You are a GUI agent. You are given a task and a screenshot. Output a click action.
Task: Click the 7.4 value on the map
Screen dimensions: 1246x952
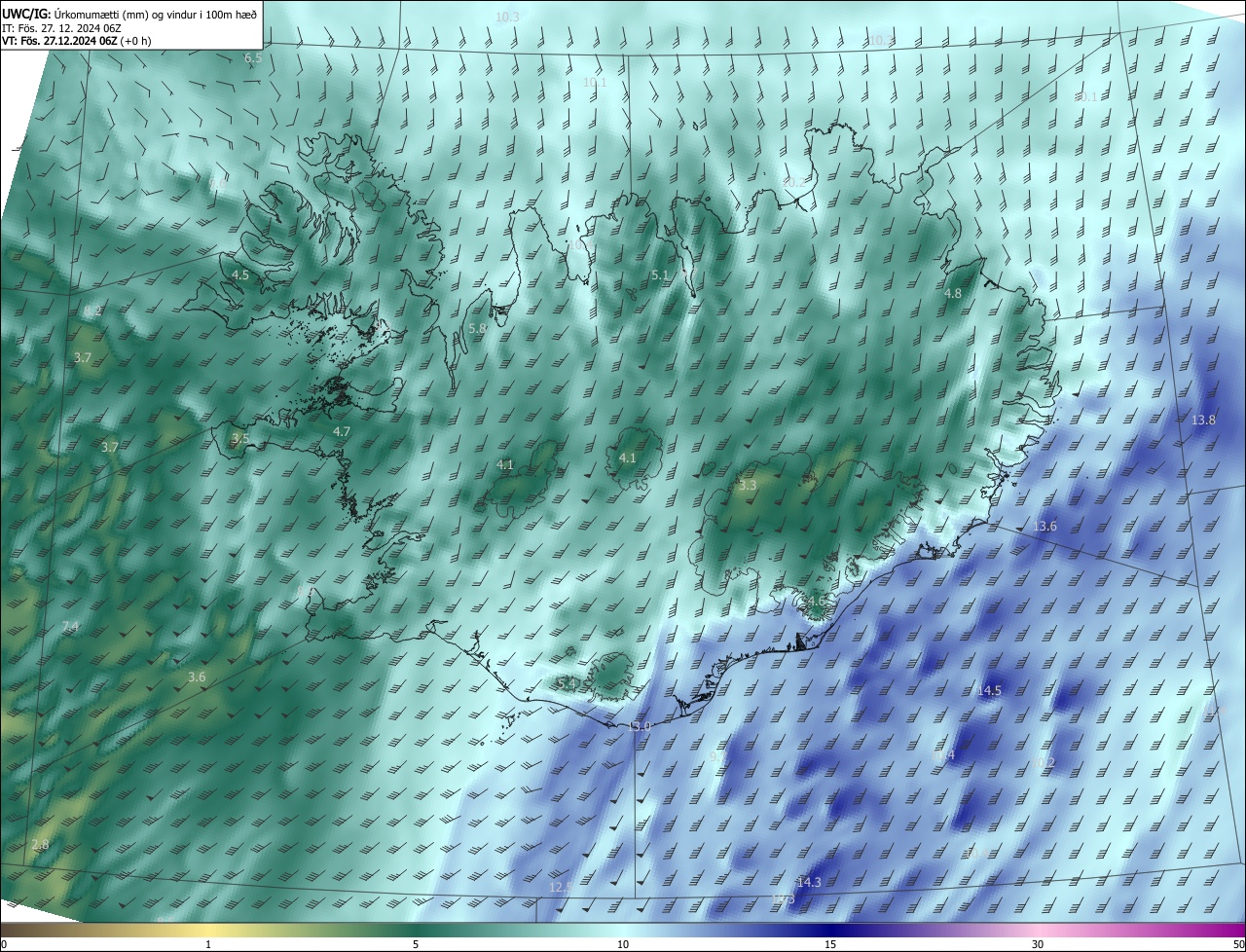(70, 626)
